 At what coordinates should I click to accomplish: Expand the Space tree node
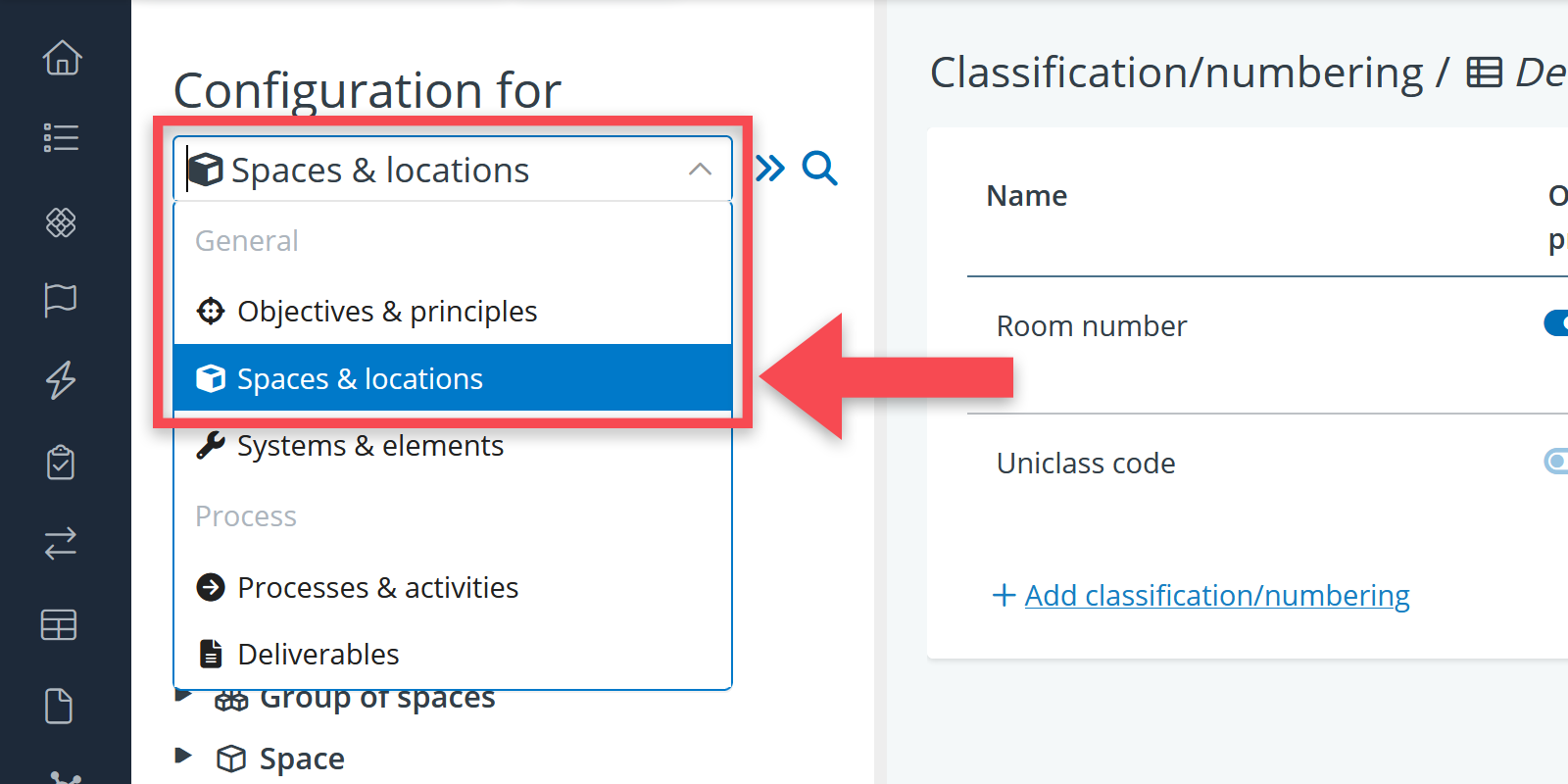click(183, 756)
